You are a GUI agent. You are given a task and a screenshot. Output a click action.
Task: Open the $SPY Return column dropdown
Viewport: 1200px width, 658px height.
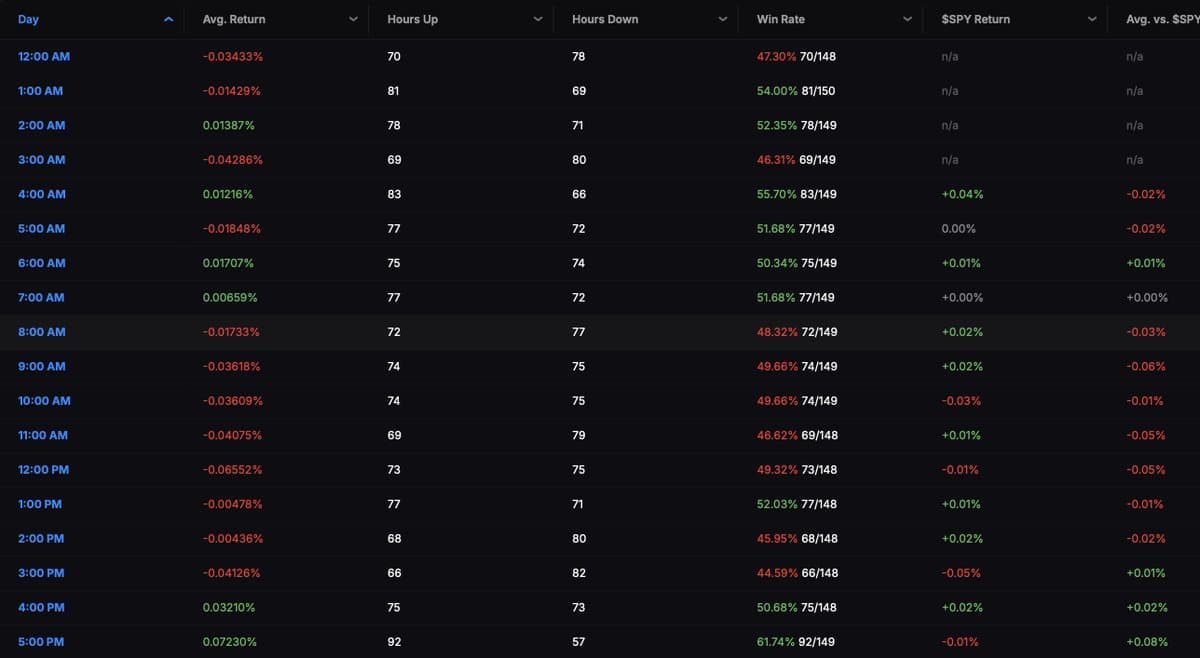click(1091, 18)
